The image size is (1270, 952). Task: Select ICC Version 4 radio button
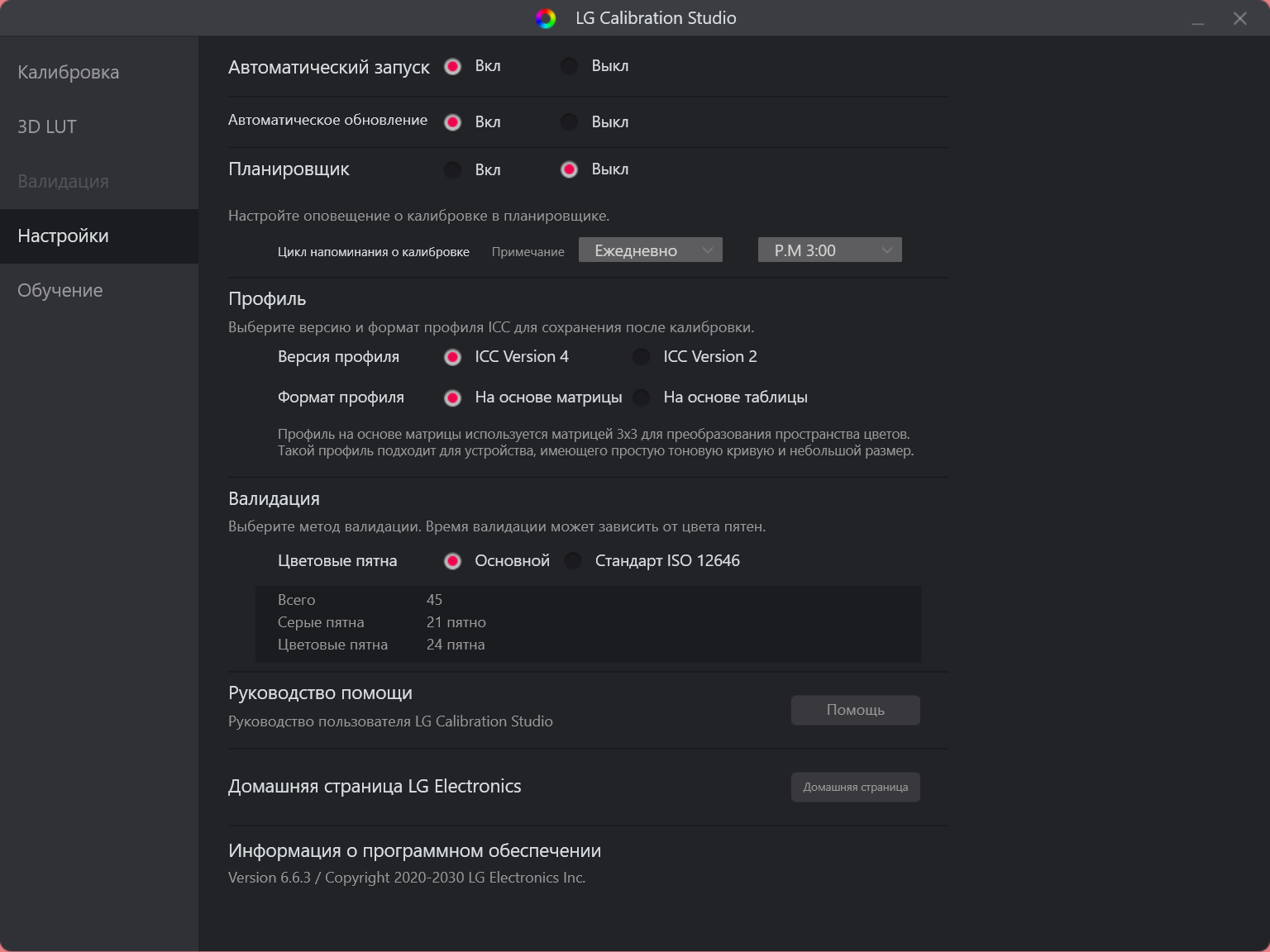point(452,357)
